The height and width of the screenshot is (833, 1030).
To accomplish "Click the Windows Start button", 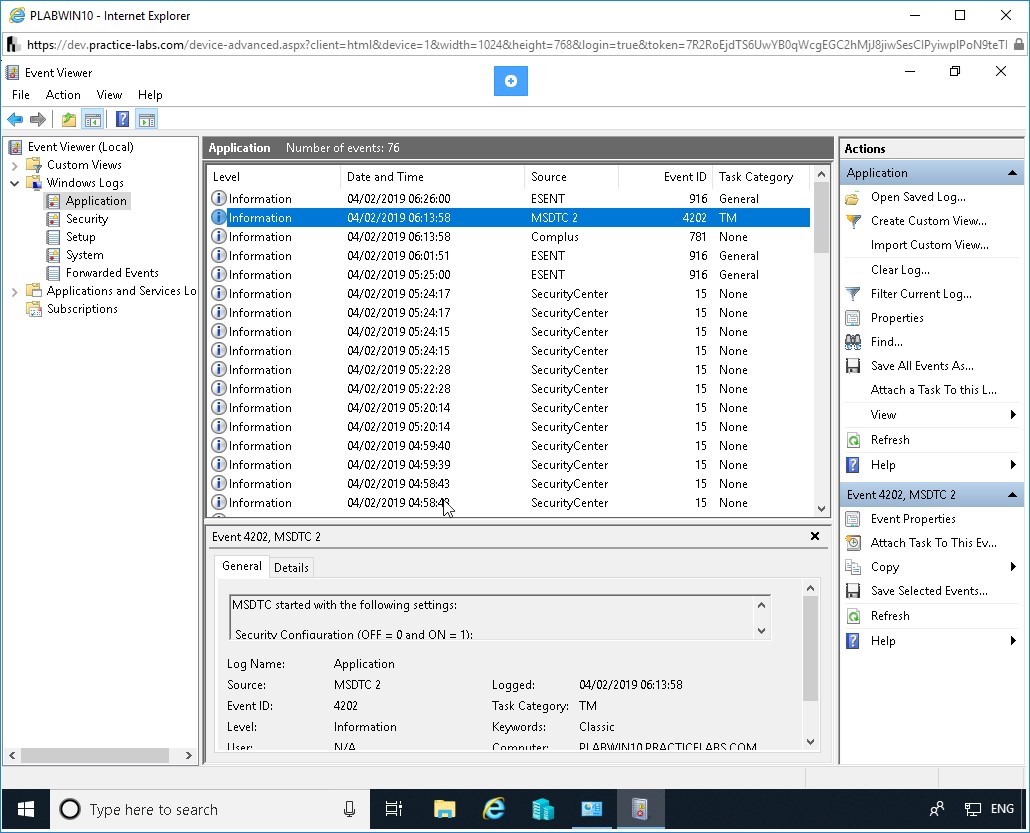I will (x=26, y=809).
